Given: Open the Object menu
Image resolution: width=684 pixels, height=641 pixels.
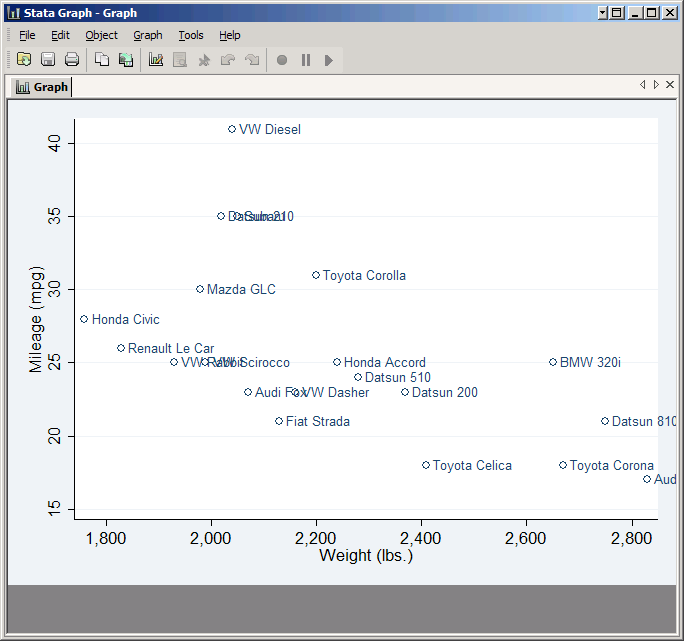Looking at the screenshot, I should pyautogui.click(x=101, y=35).
